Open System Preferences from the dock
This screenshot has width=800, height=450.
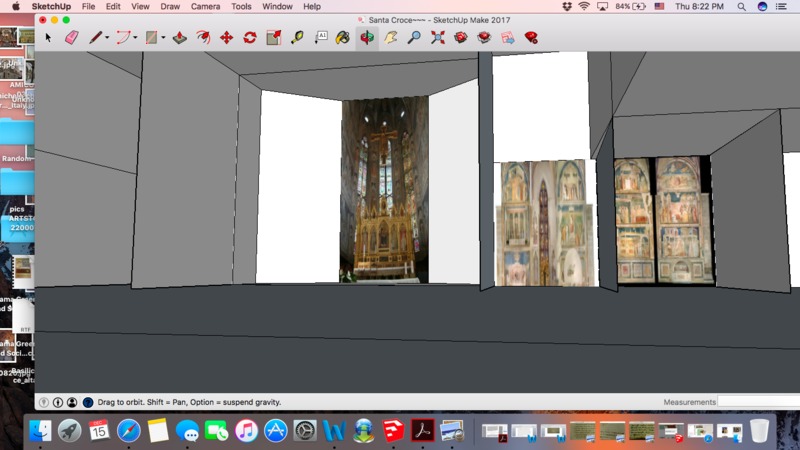click(x=305, y=431)
